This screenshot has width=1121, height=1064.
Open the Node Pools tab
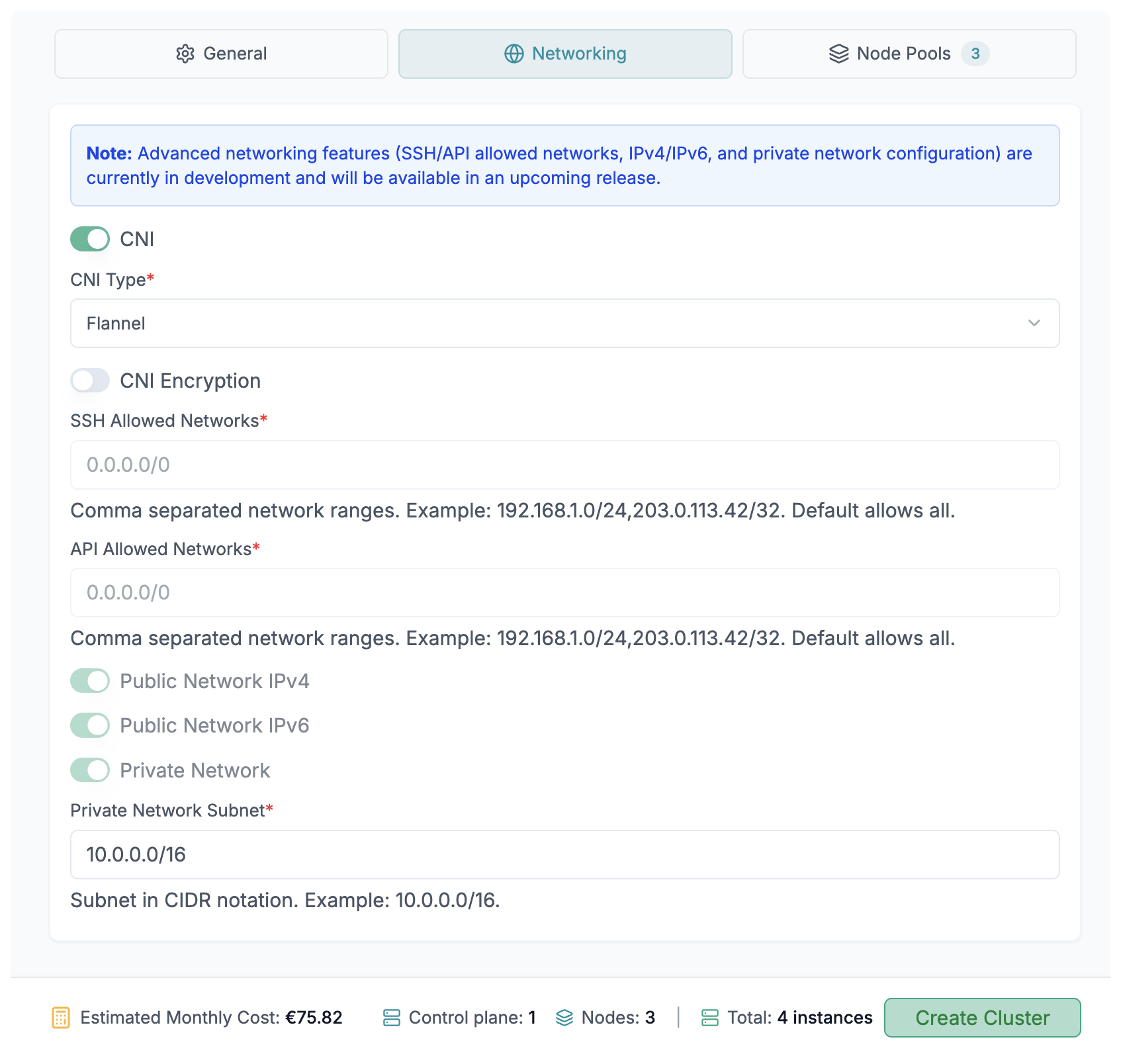point(909,54)
